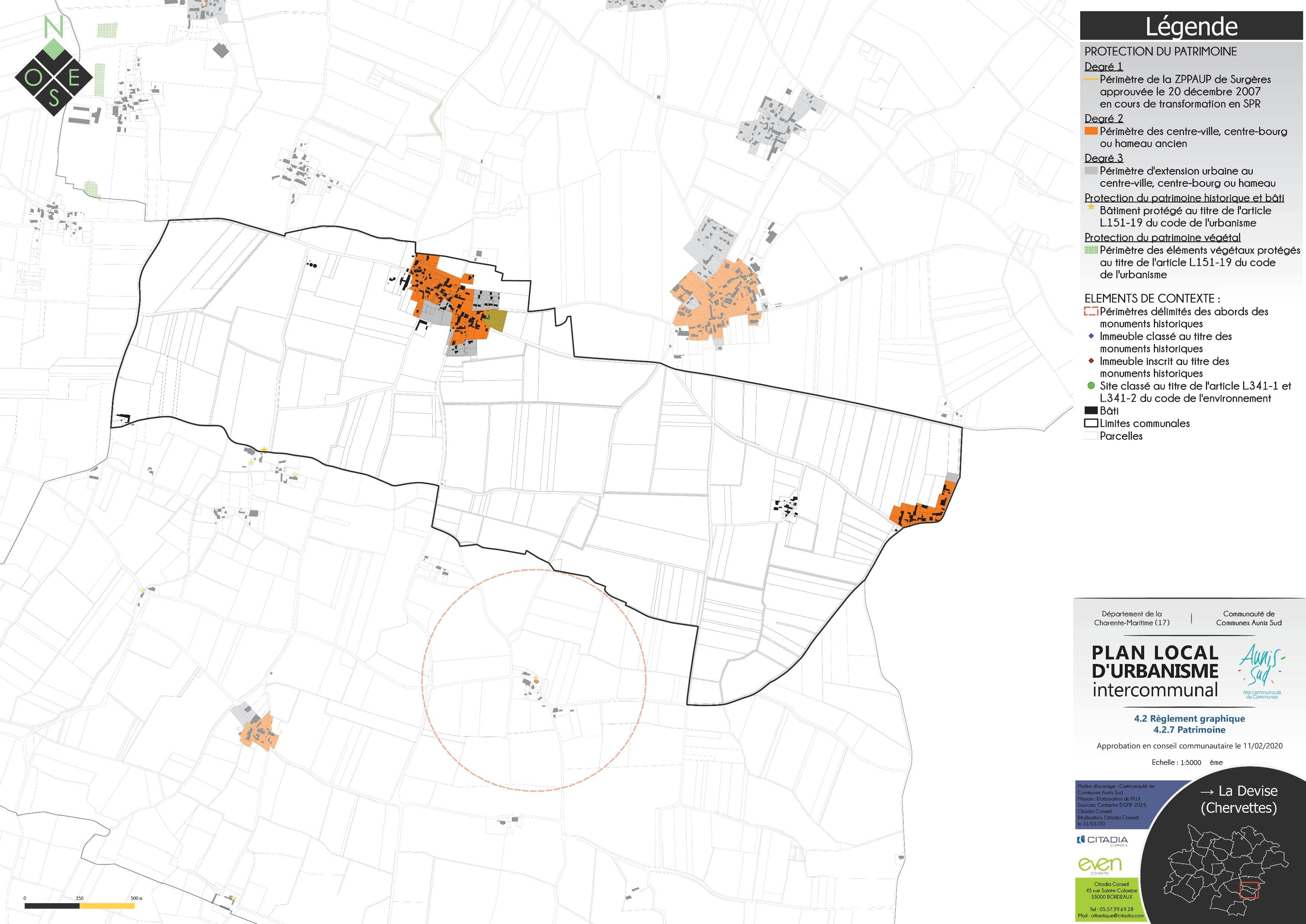
Task: Click the dashed orange monument perimeter circle
Action: tap(533, 680)
